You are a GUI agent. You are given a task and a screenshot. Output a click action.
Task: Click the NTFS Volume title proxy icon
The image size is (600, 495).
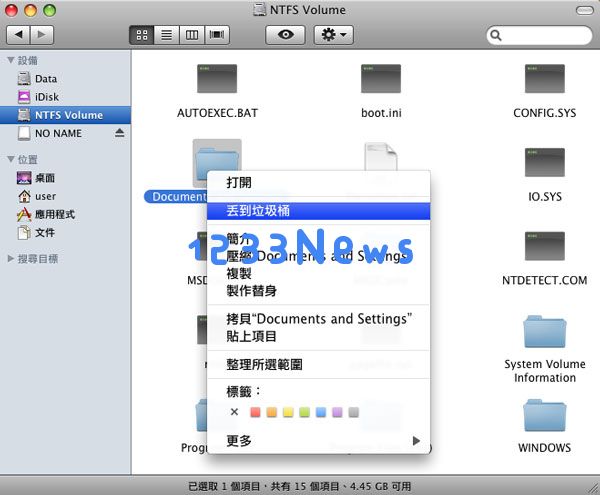point(259,10)
